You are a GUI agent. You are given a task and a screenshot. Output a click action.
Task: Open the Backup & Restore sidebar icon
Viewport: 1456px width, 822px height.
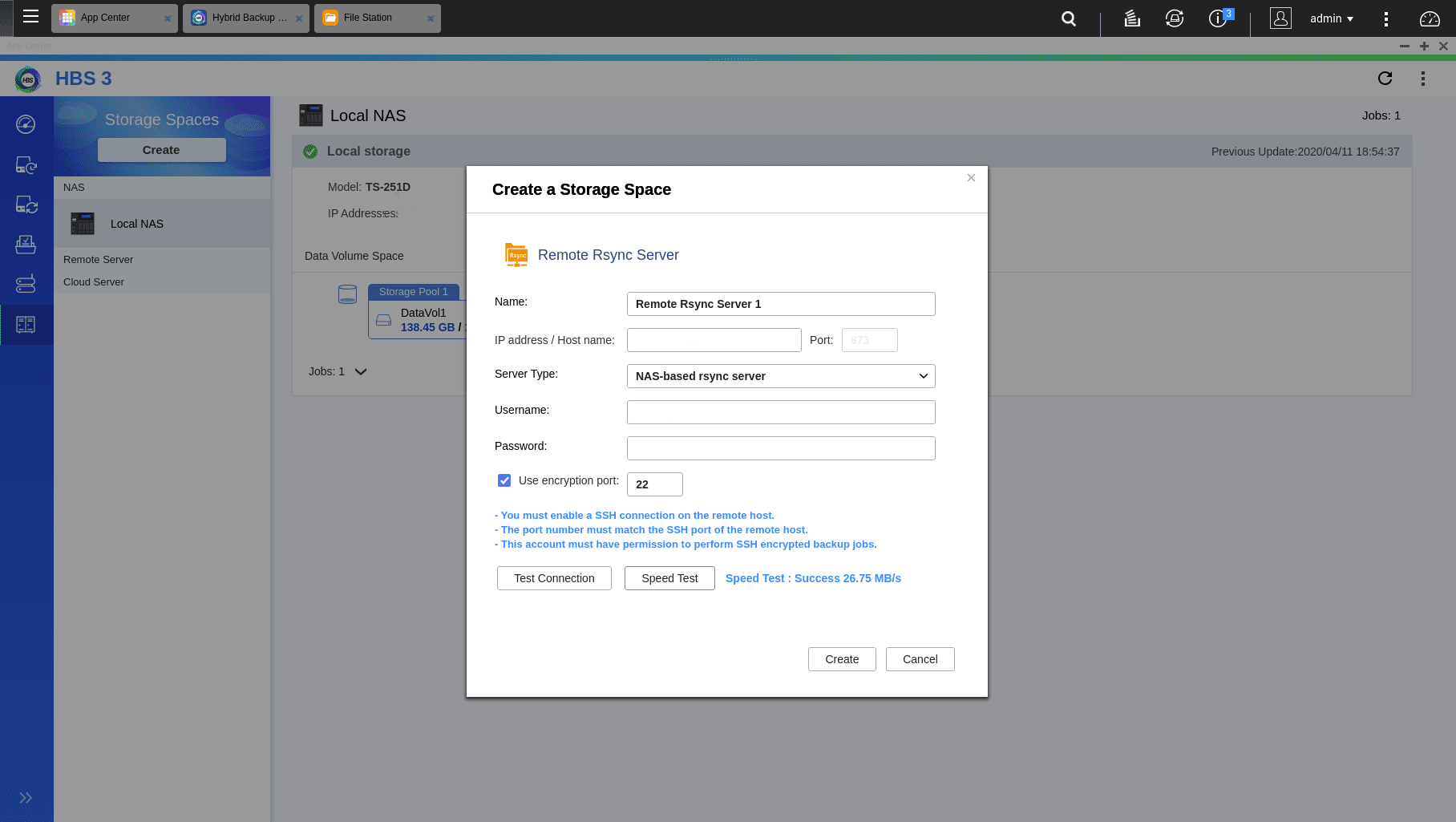click(26, 165)
